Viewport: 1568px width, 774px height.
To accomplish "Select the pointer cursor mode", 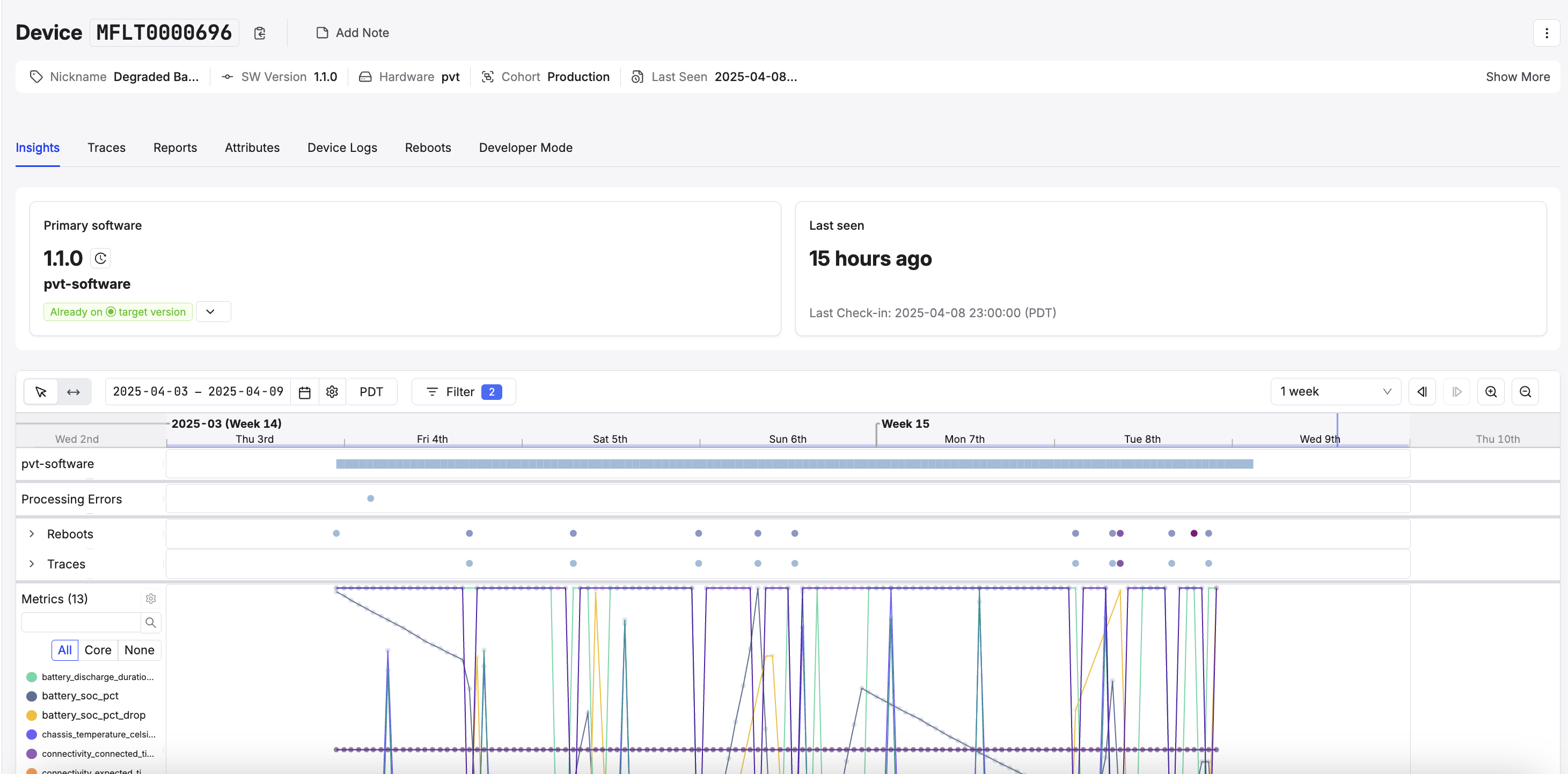I will click(41, 392).
